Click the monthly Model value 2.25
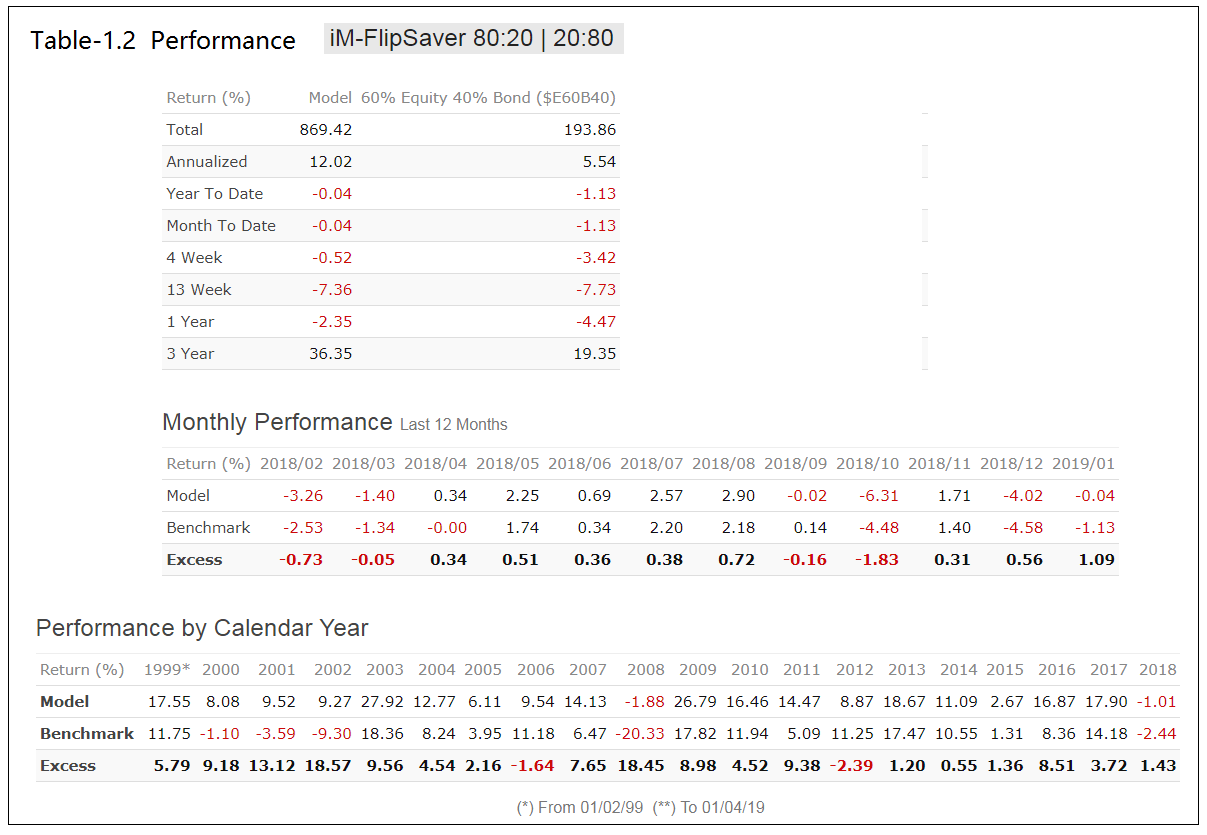The width and height of the screenshot is (1207, 835). pos(522,496)
